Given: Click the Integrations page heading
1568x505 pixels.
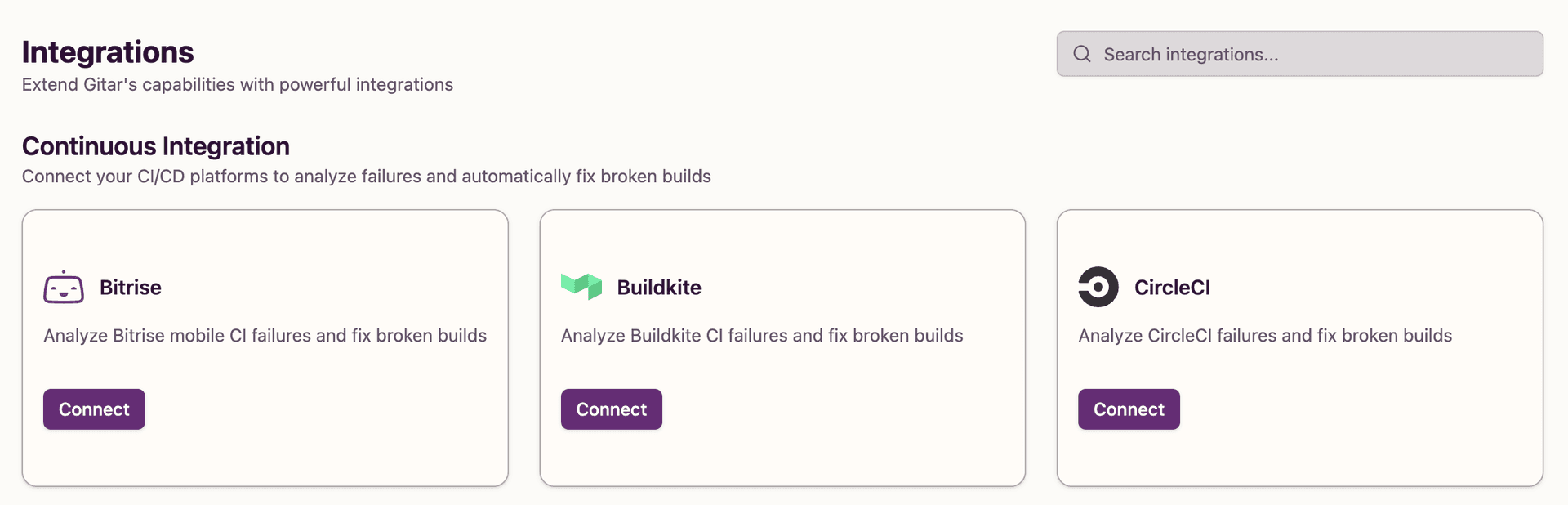Looking at the screenshot, I should click(108, 51).
